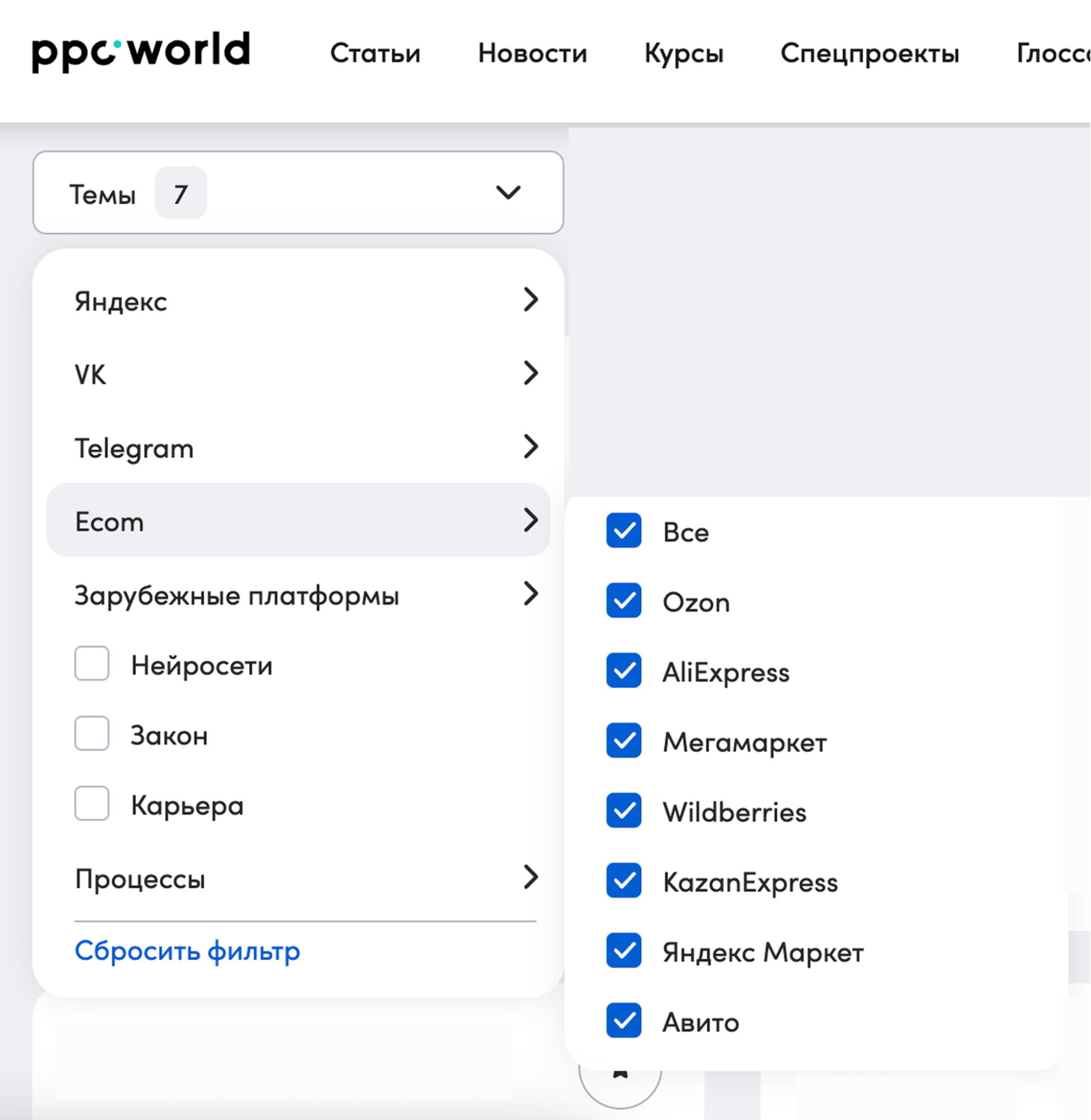Expand the Яндекс category chevron

click(x=532, y=299)
